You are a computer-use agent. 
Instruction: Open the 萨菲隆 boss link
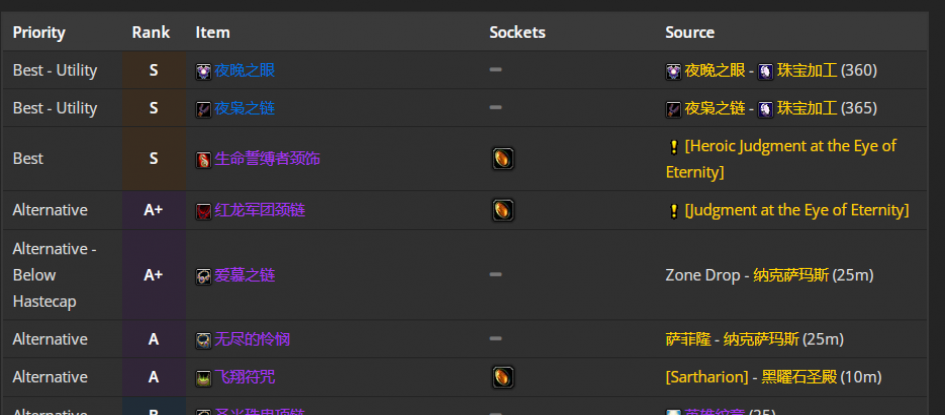(688, 340)
